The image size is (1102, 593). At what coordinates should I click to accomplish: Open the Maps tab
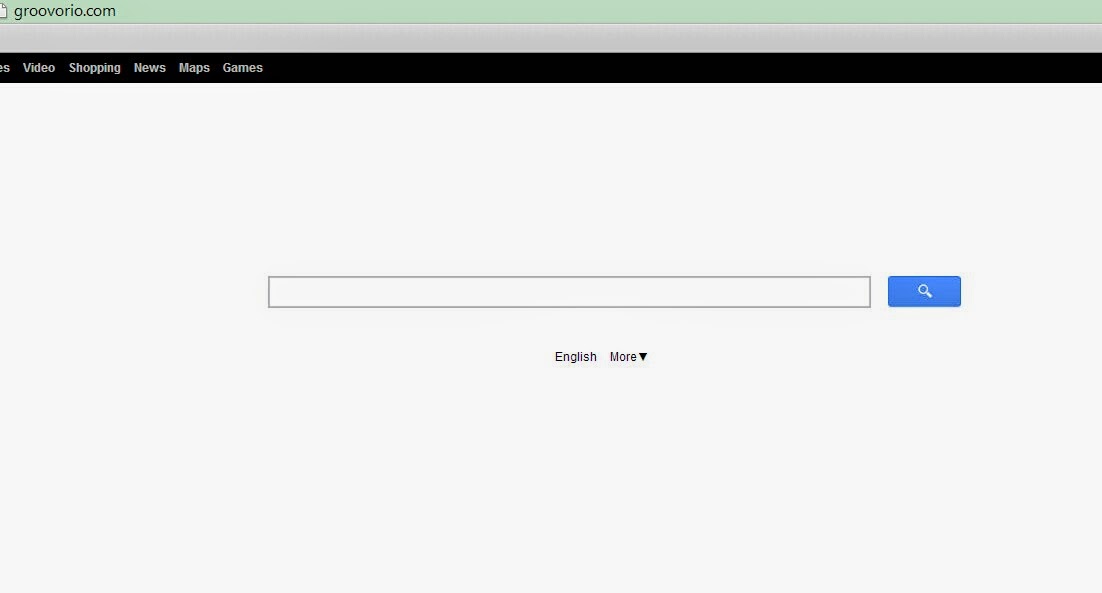coord(194,67)
